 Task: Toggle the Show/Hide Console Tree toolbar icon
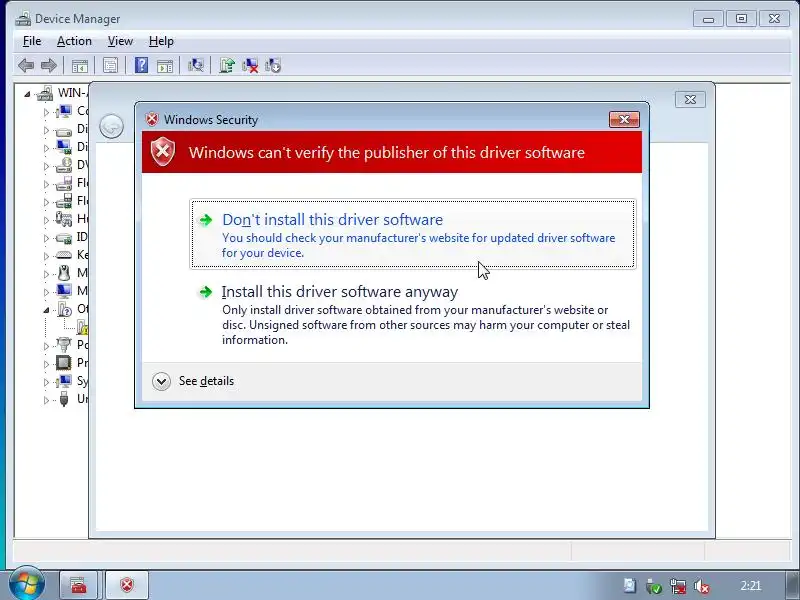pyautogui.click(x=80, y=66)
